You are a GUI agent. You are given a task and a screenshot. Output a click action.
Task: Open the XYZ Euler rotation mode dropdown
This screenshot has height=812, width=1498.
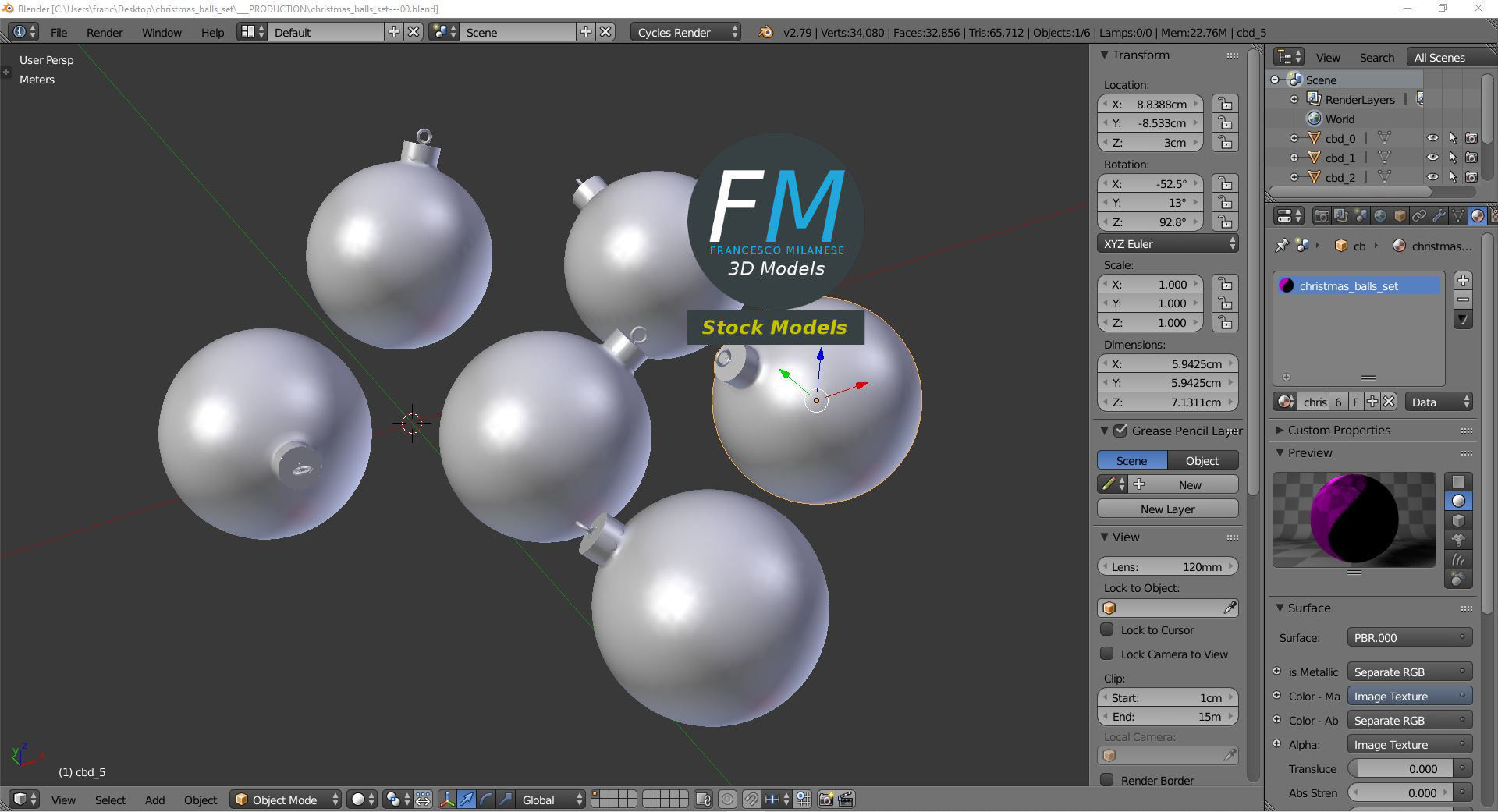click(1168, 243)
